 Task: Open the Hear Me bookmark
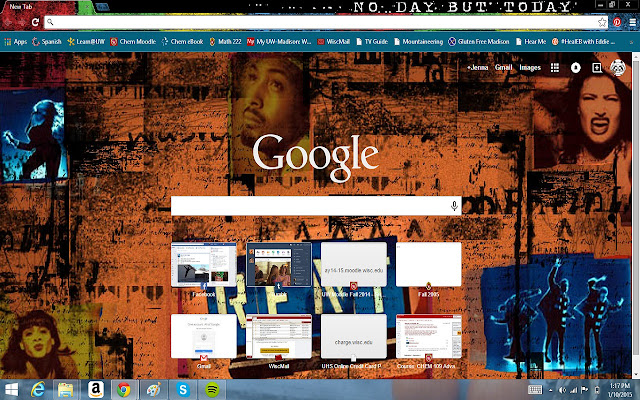pyautogui.click(x=531, y=42)
